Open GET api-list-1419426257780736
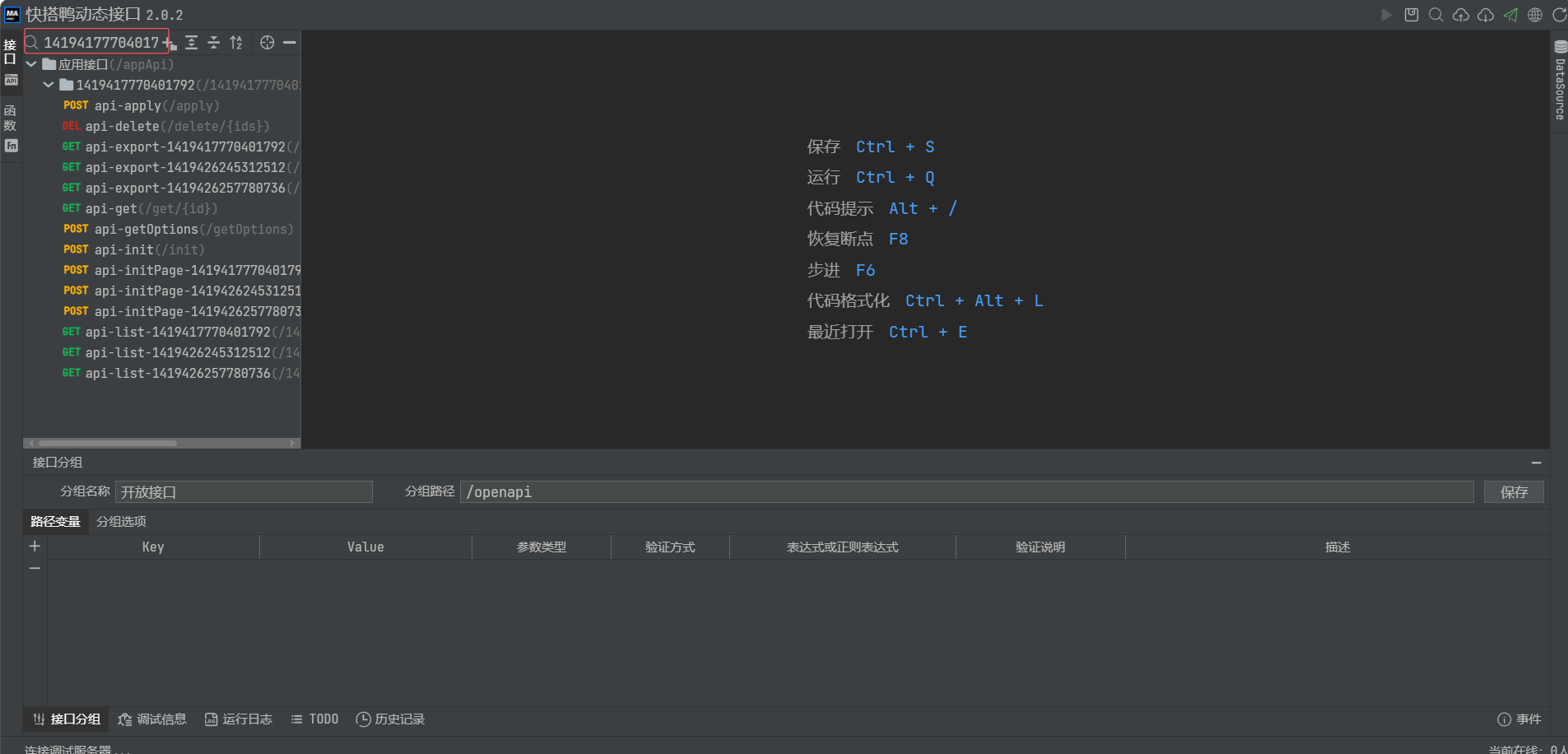This screenshot has width=1568, height=754. coord(162,373)
